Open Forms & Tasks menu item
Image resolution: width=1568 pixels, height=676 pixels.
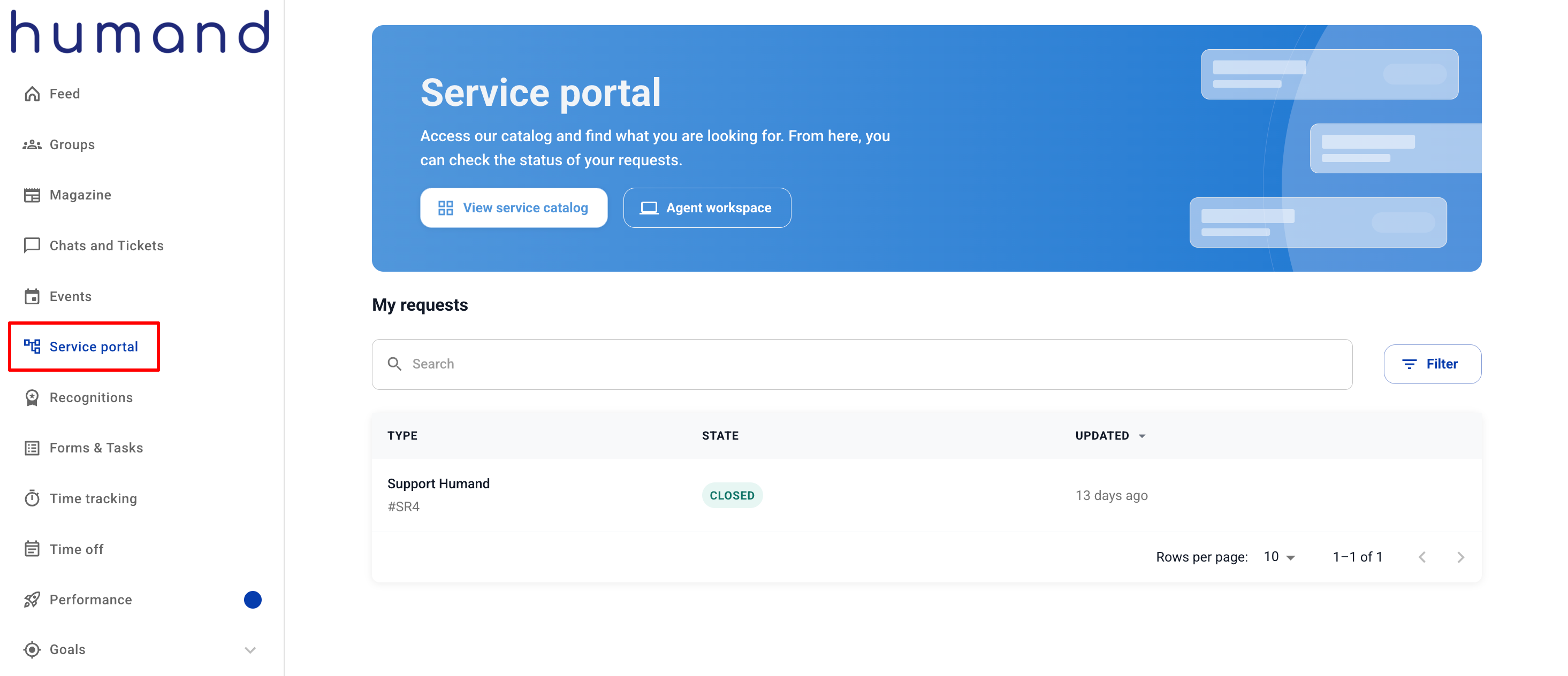[96, 448]
